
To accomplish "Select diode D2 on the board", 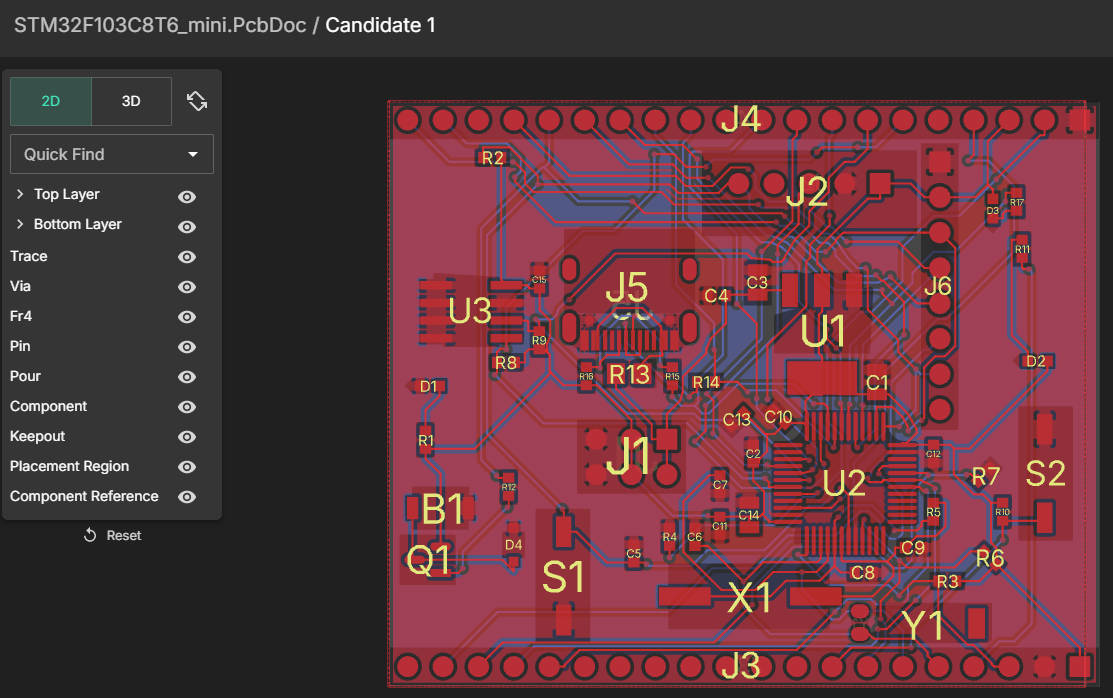I will coord(1036,361).
